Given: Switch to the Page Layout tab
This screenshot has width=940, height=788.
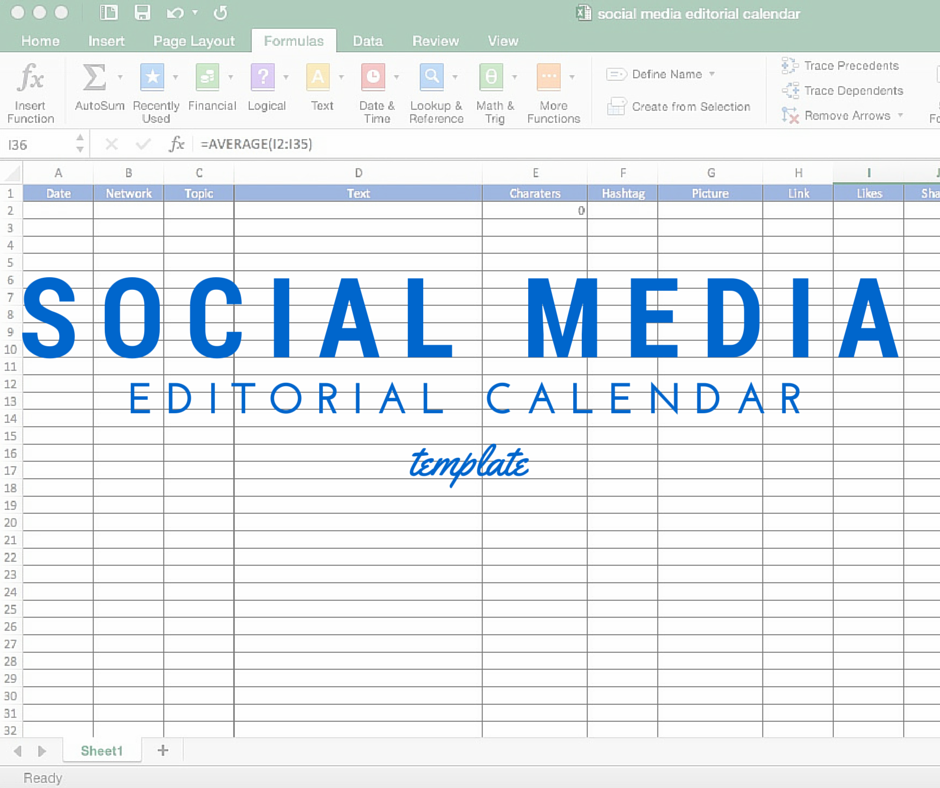Looking at the screenshot, I should click(194, 41).
